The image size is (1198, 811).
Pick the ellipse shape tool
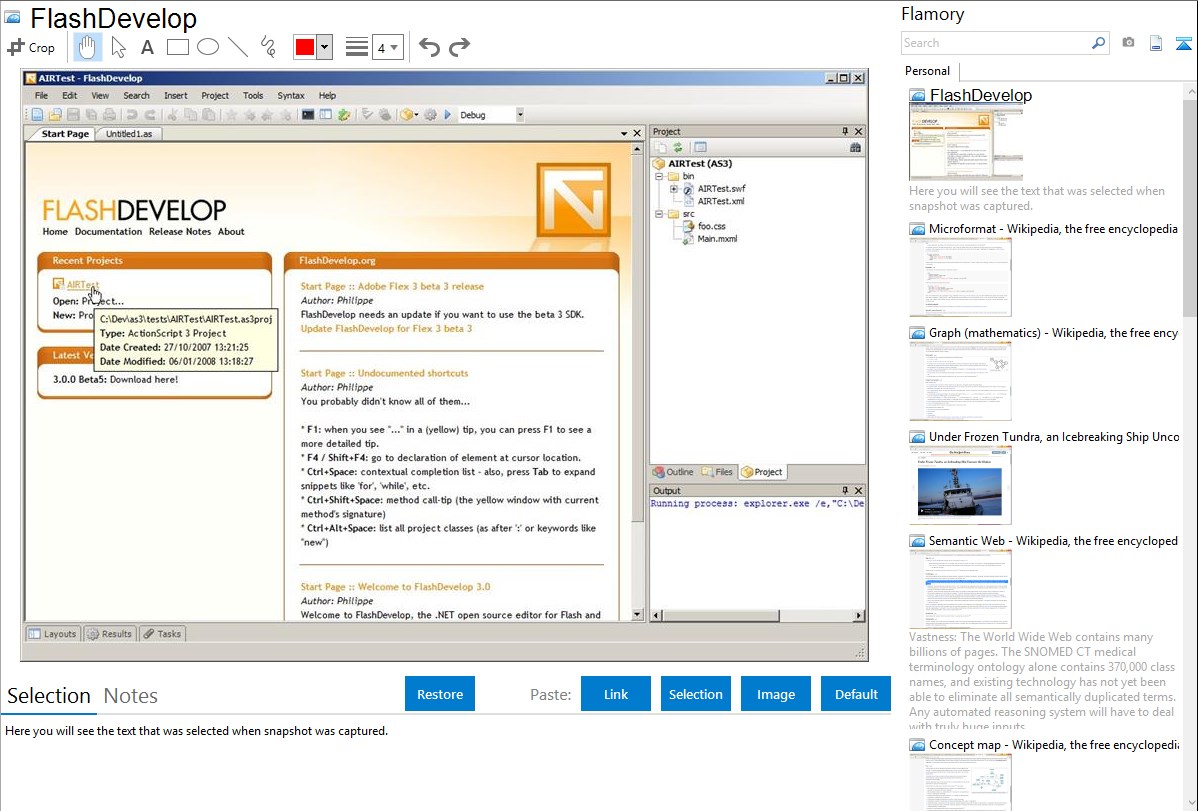coord(207,47)
